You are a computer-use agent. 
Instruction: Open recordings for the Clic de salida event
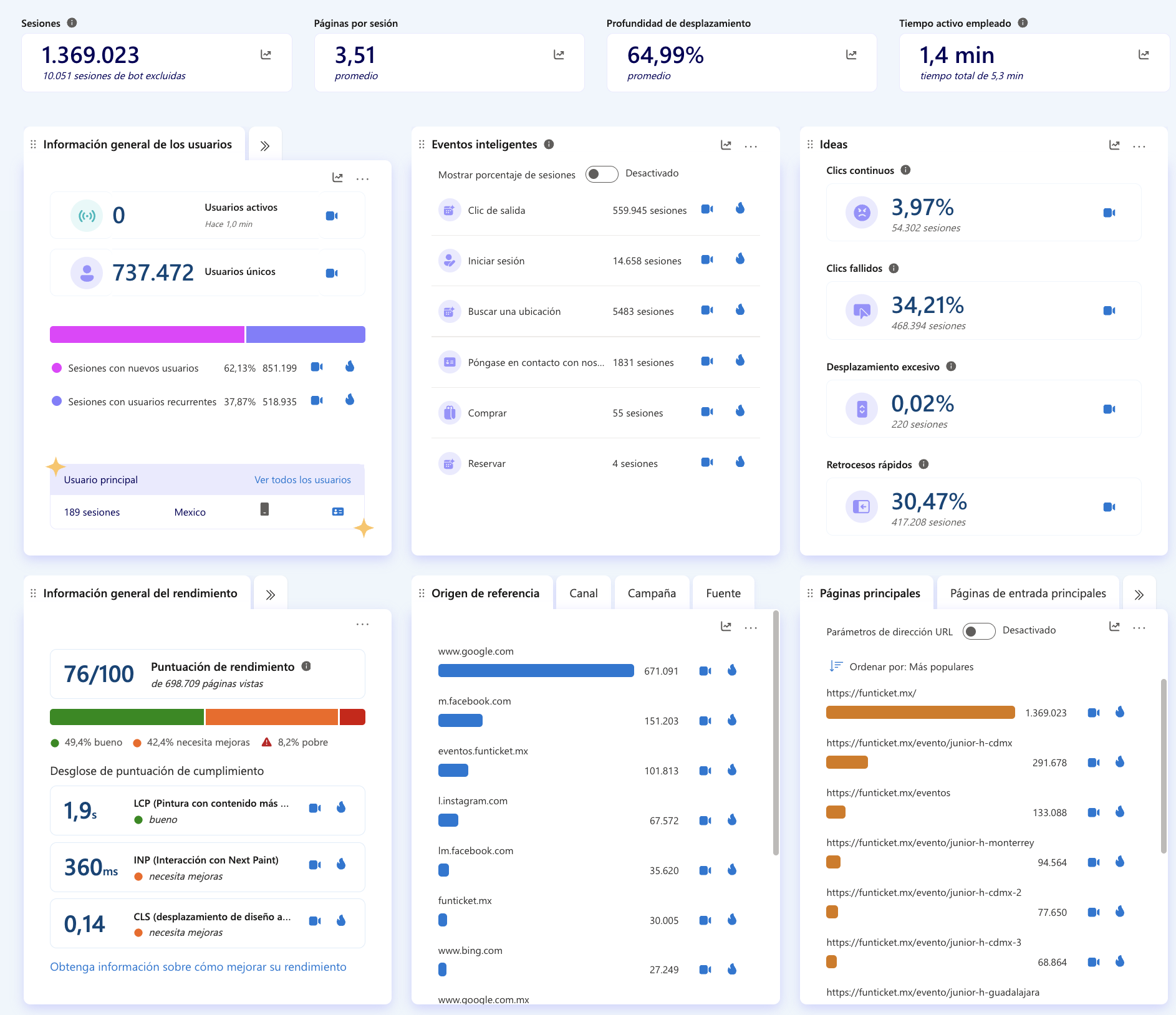(706, 210)
